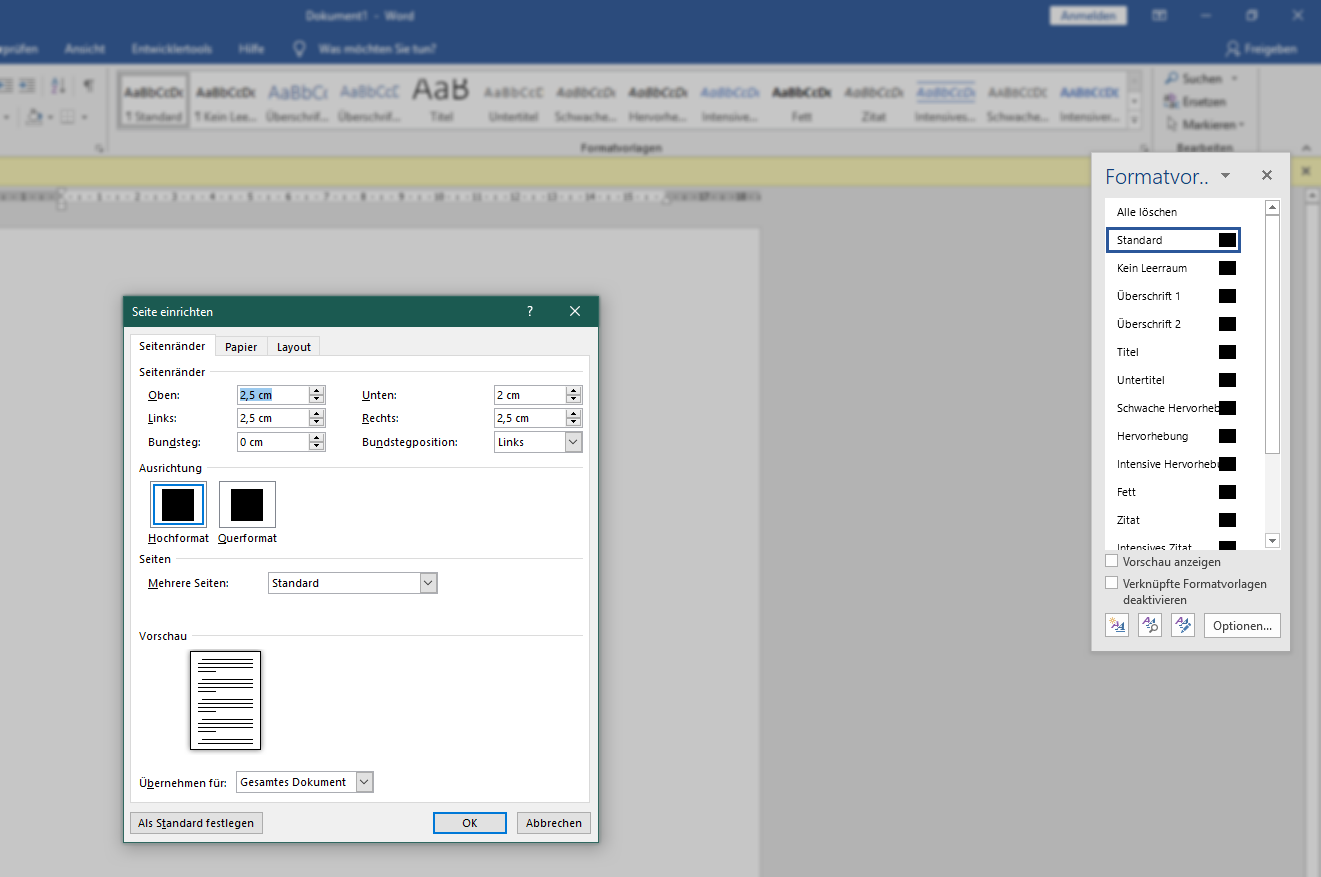Click the styles list scroll-down arrow
This screenshot has width=1321, height=877.
(x=1272, y=541)
